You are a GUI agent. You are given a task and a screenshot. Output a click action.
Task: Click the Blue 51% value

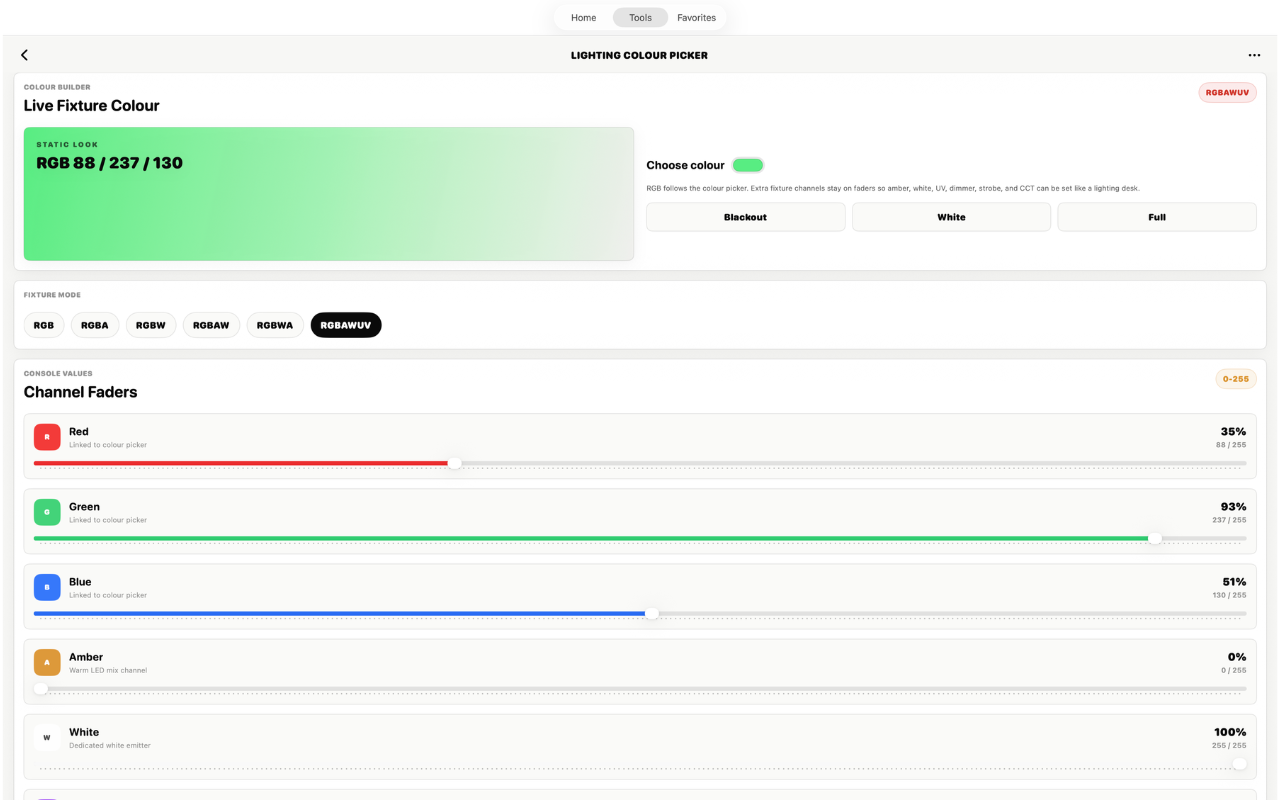pyautogui.click(x=1234, y=582)
